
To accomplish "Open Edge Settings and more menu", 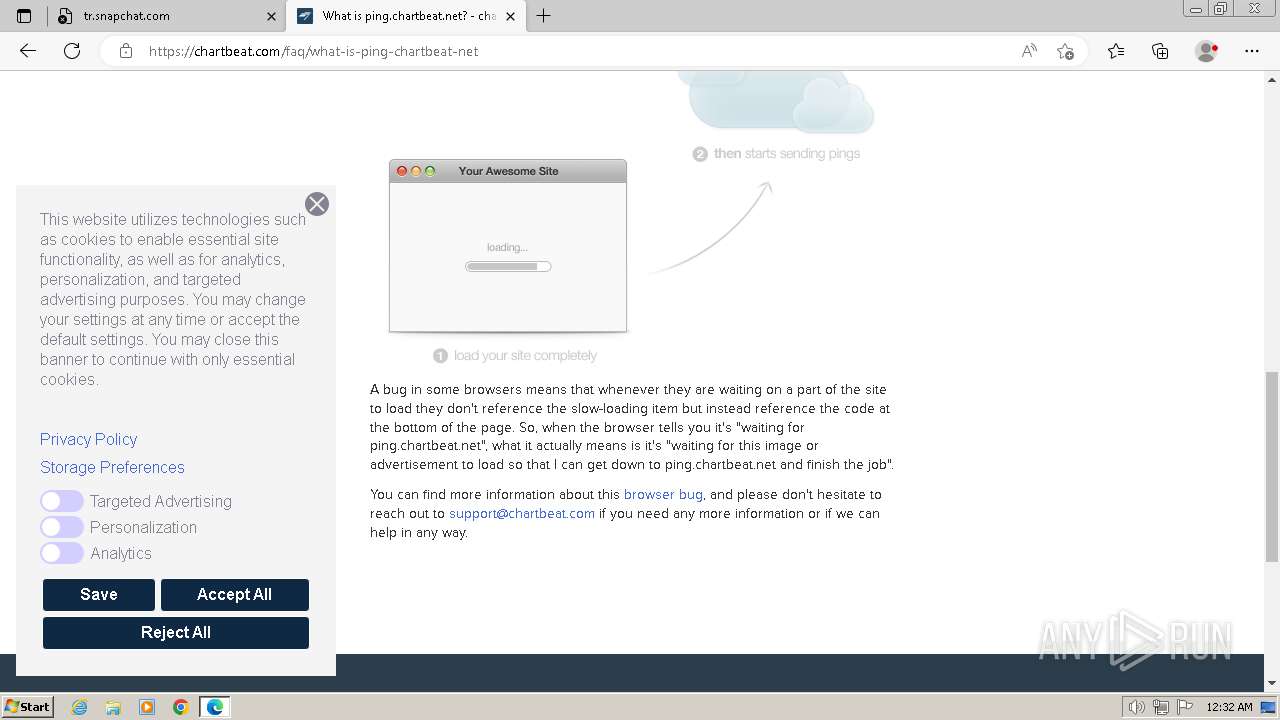I will [x=1252, y=51].
